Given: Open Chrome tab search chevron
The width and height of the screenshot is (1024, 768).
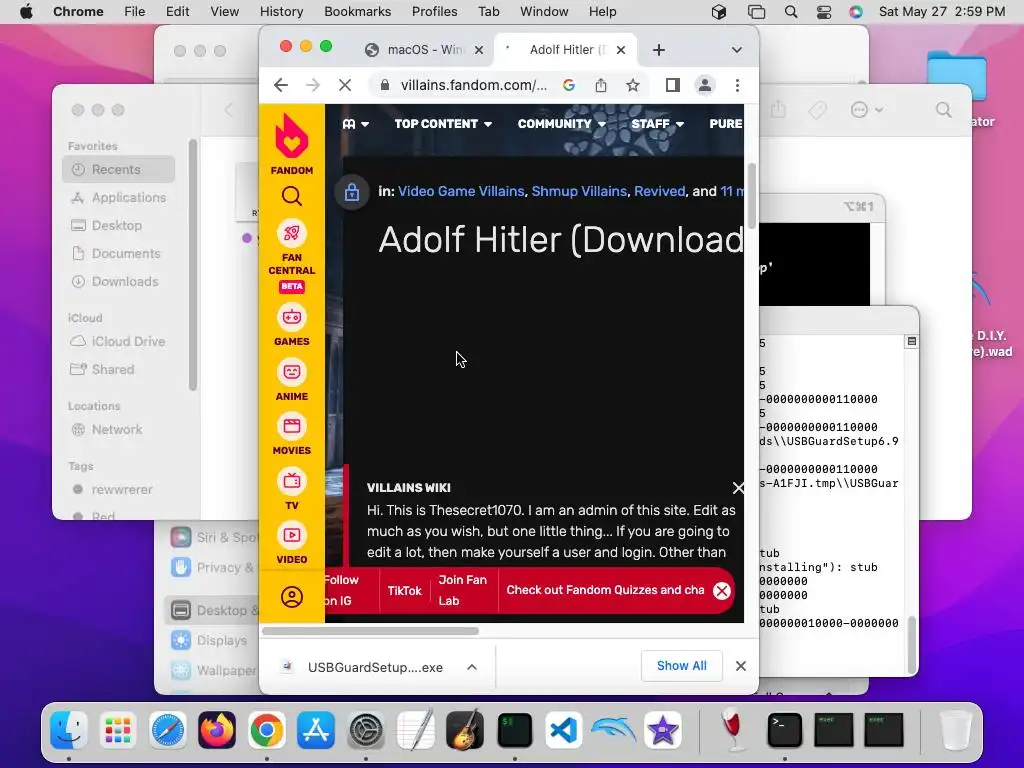Looking at the screenshot, I should point(737,50).
